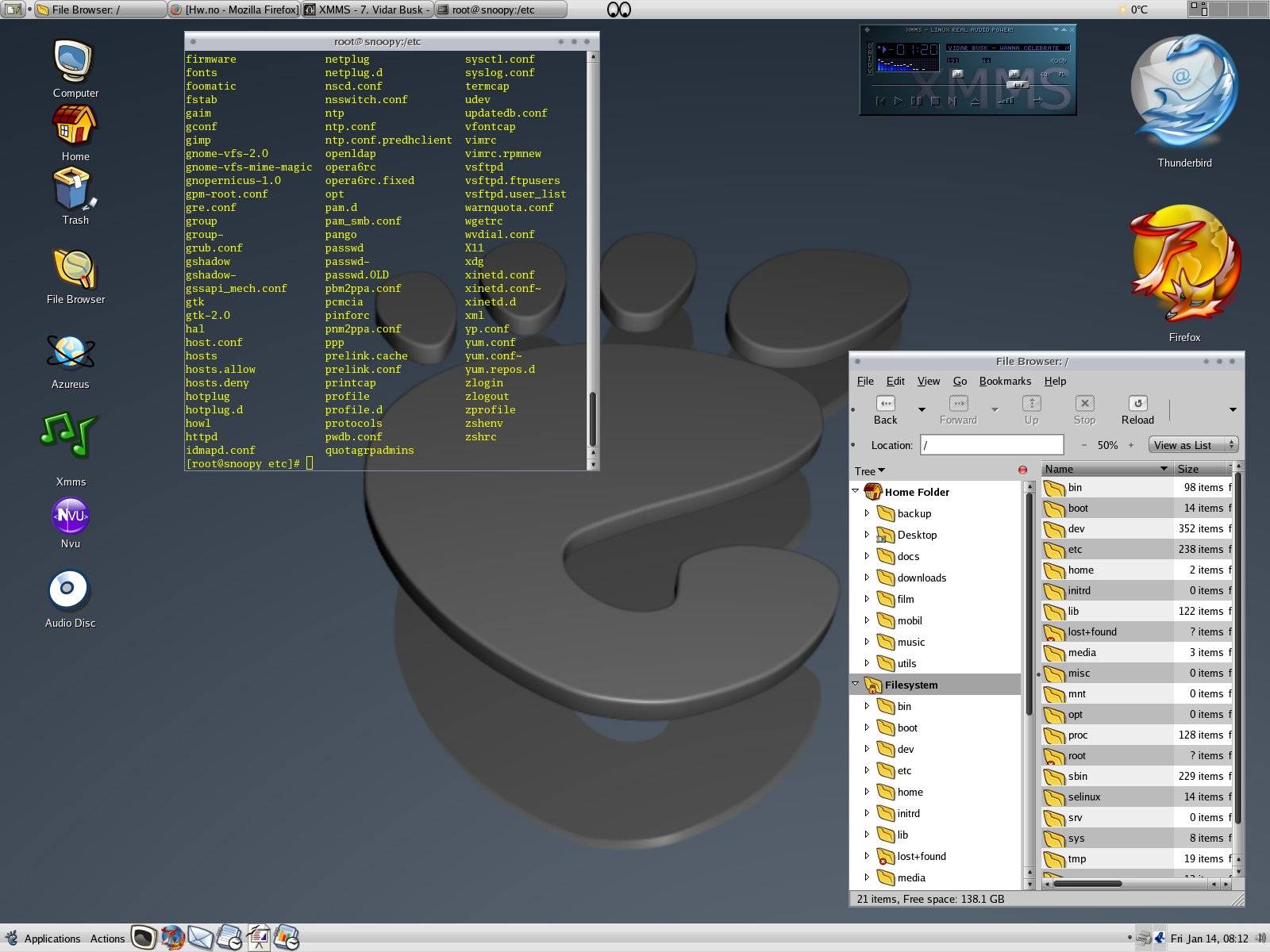Collapse the Home Folder tree node
The width and height of the screenshot is (1270, 952).
856,491
